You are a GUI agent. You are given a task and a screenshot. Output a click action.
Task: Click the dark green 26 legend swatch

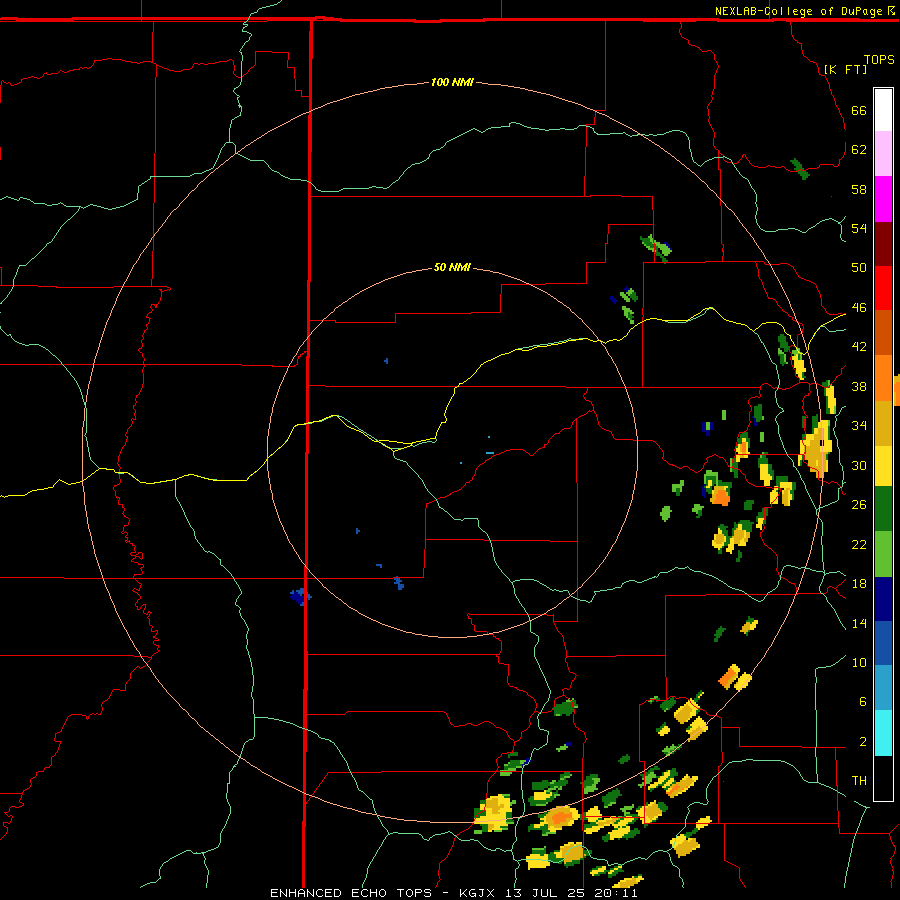click(x=883, y=509)
